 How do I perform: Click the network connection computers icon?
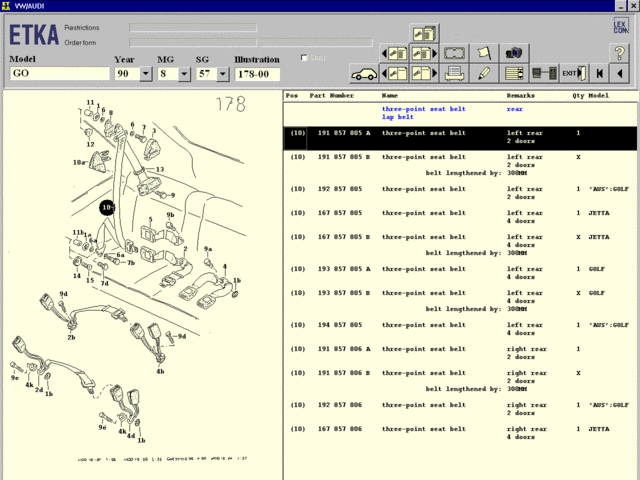(544, 74)
